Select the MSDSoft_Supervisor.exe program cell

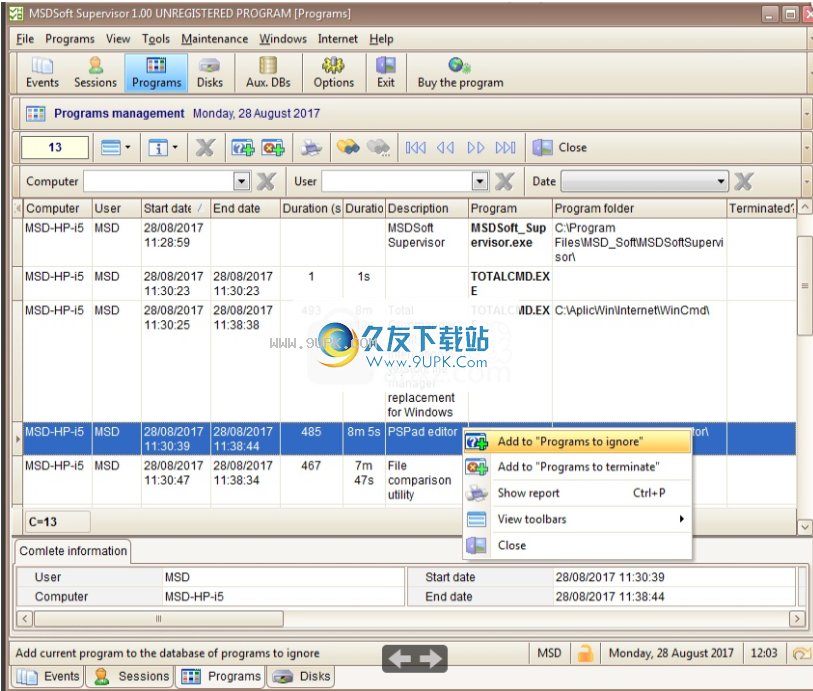tap(510, 242)
